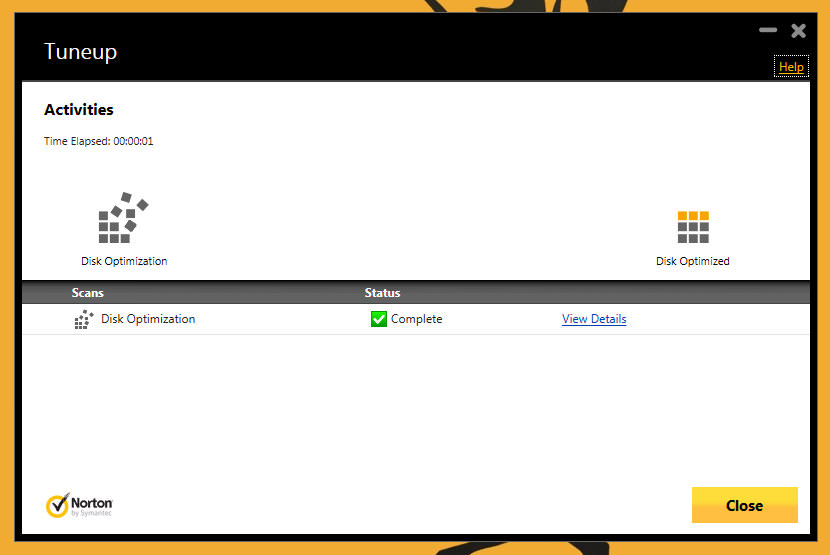Click the large Disk Optimization scattered-blocks icon

pyautogui.click(x=123, y=218)
